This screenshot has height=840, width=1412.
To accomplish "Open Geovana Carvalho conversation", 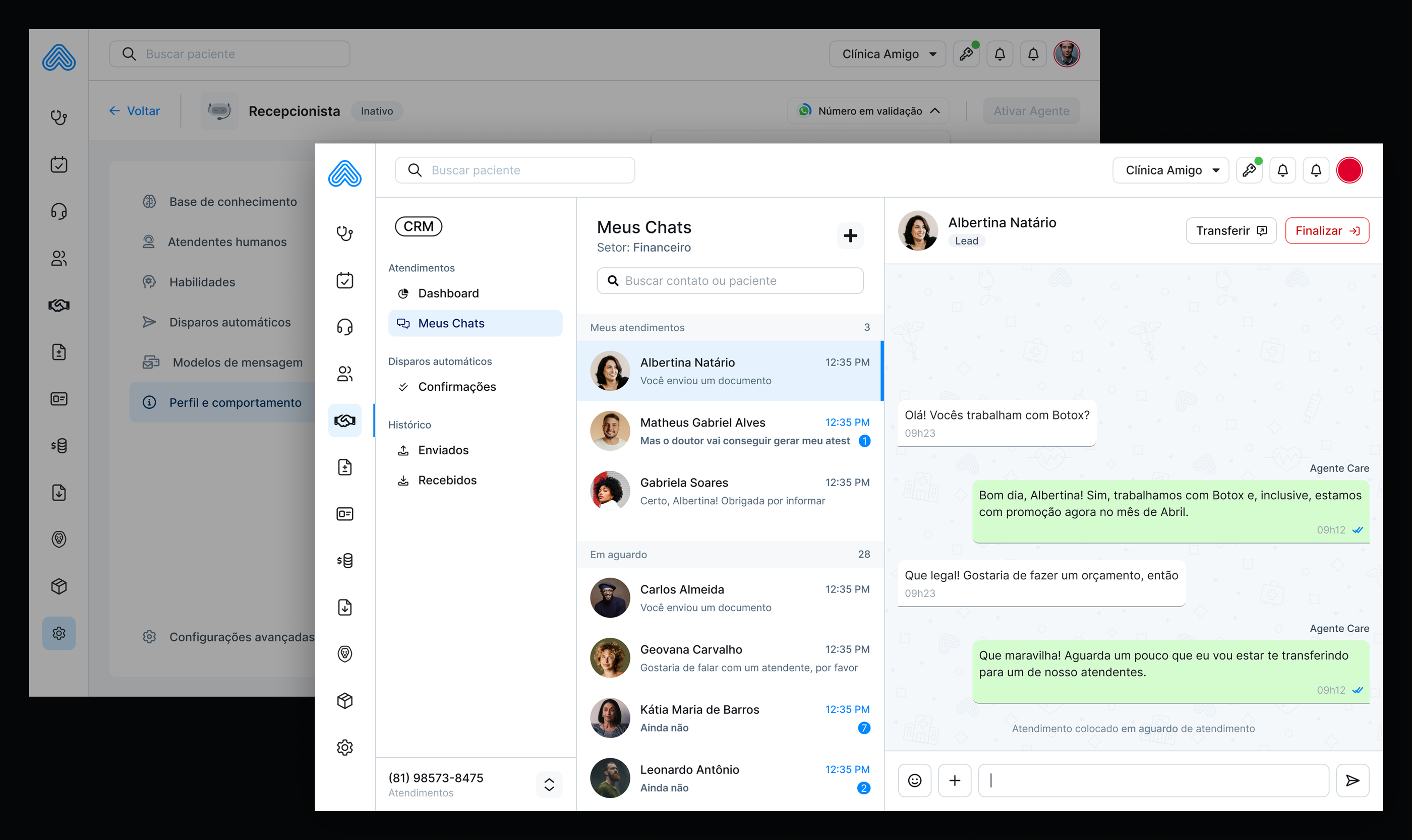I will 730,658.
